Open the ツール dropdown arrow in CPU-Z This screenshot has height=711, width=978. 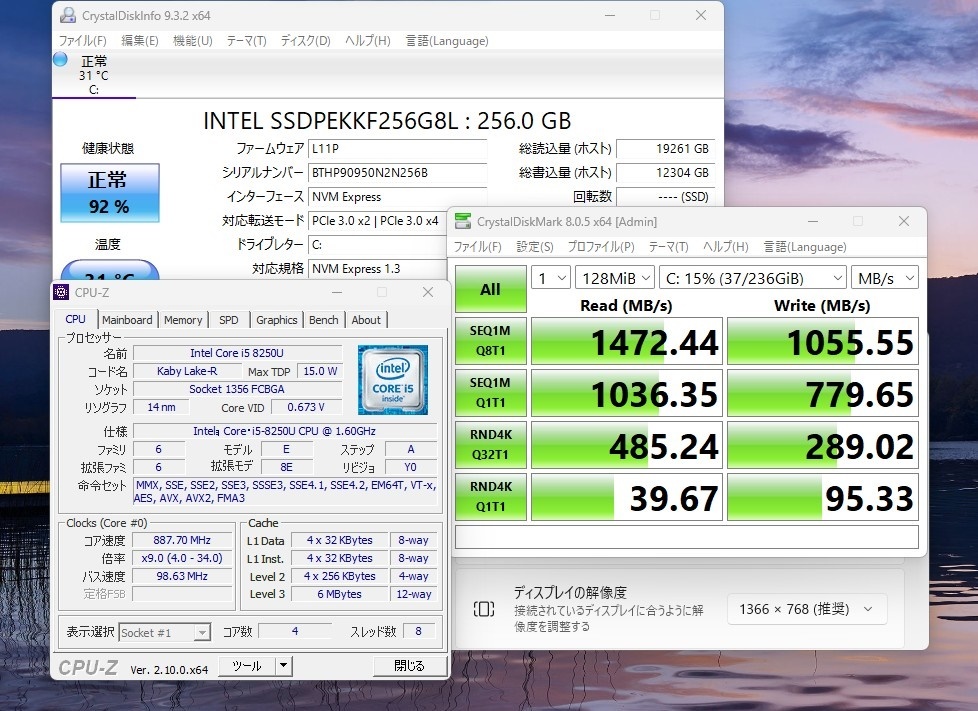point(281,665)
